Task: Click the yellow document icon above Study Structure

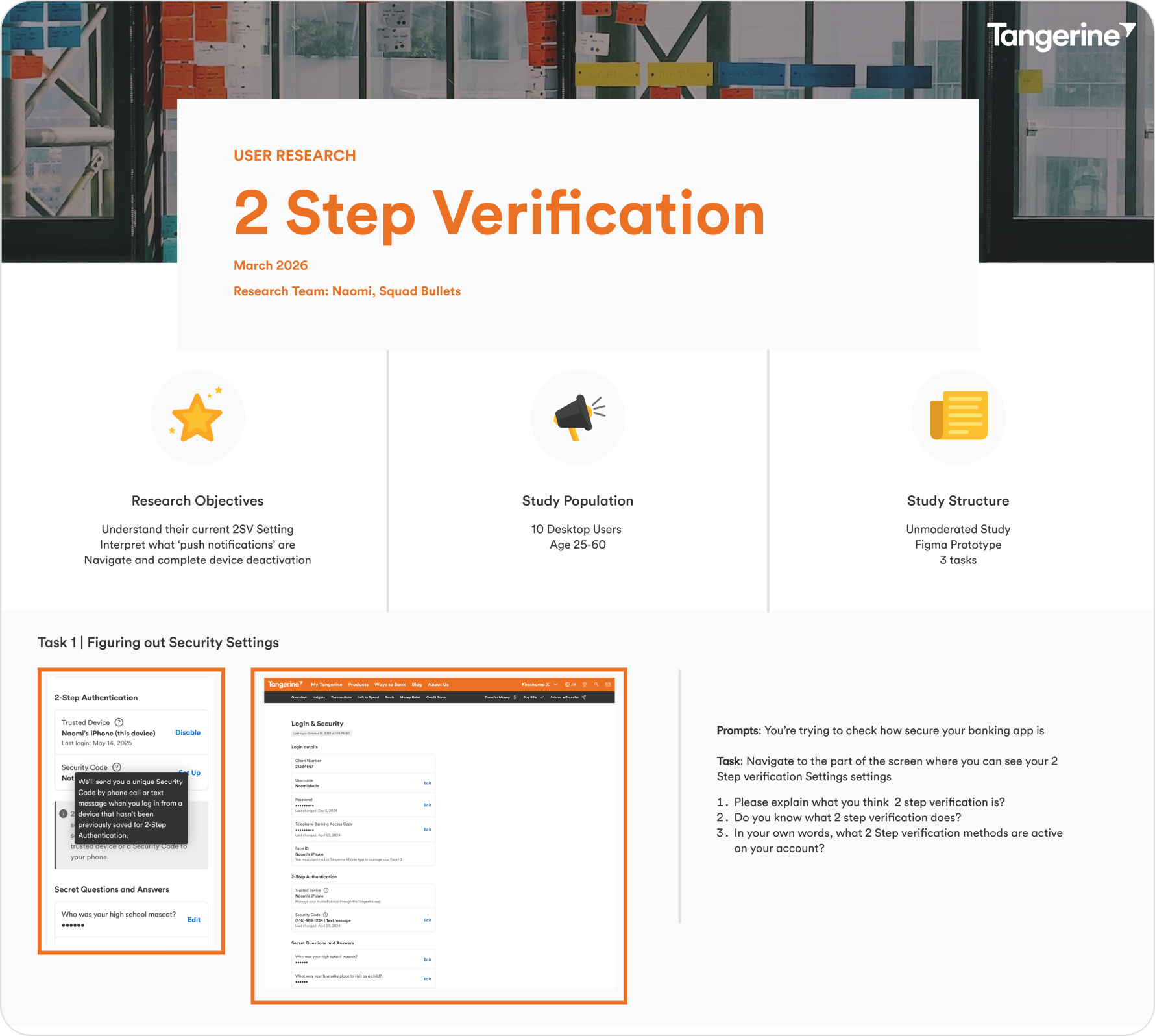Action: tap(958, 415)
